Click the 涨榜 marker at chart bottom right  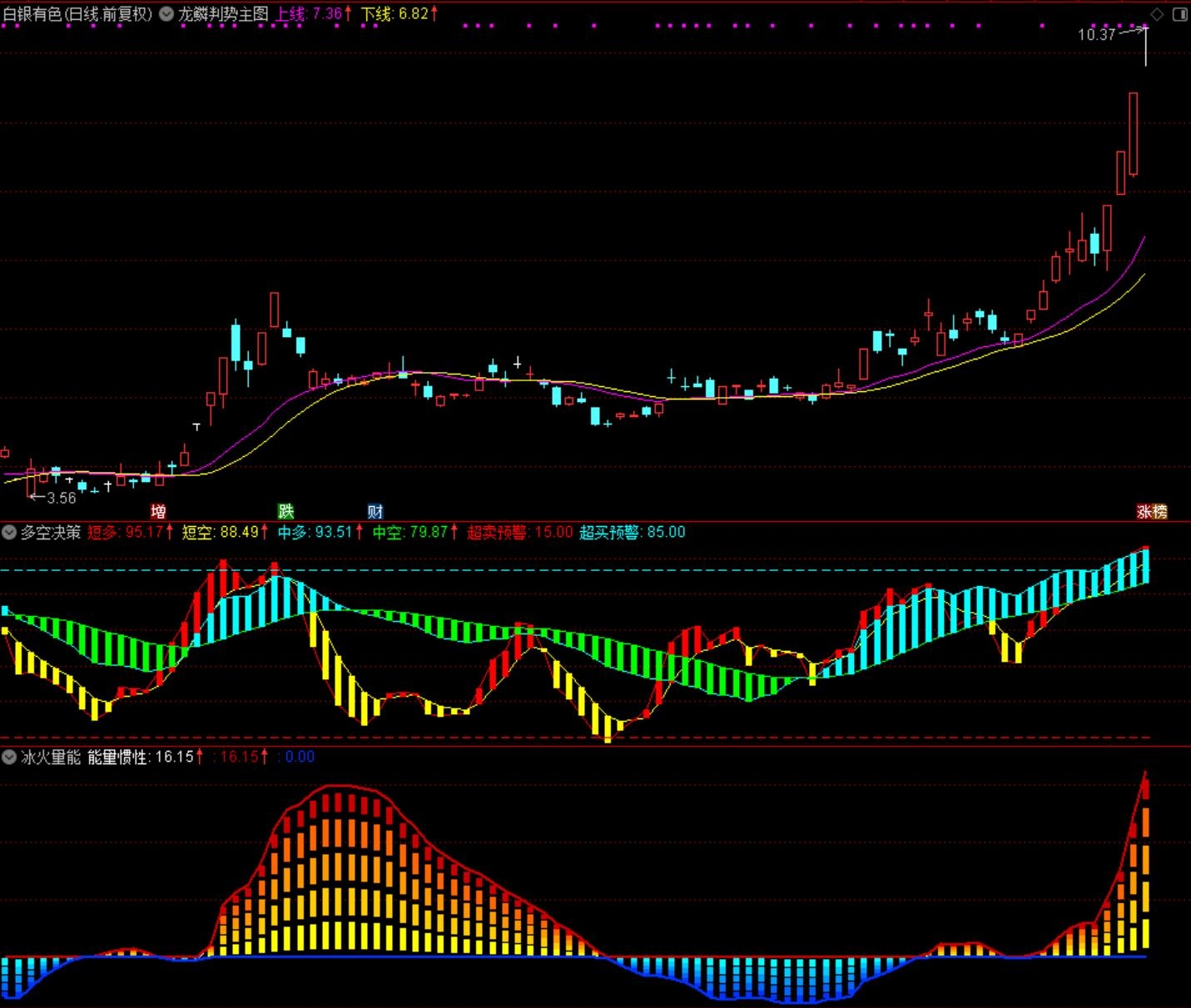[1153, 511]
